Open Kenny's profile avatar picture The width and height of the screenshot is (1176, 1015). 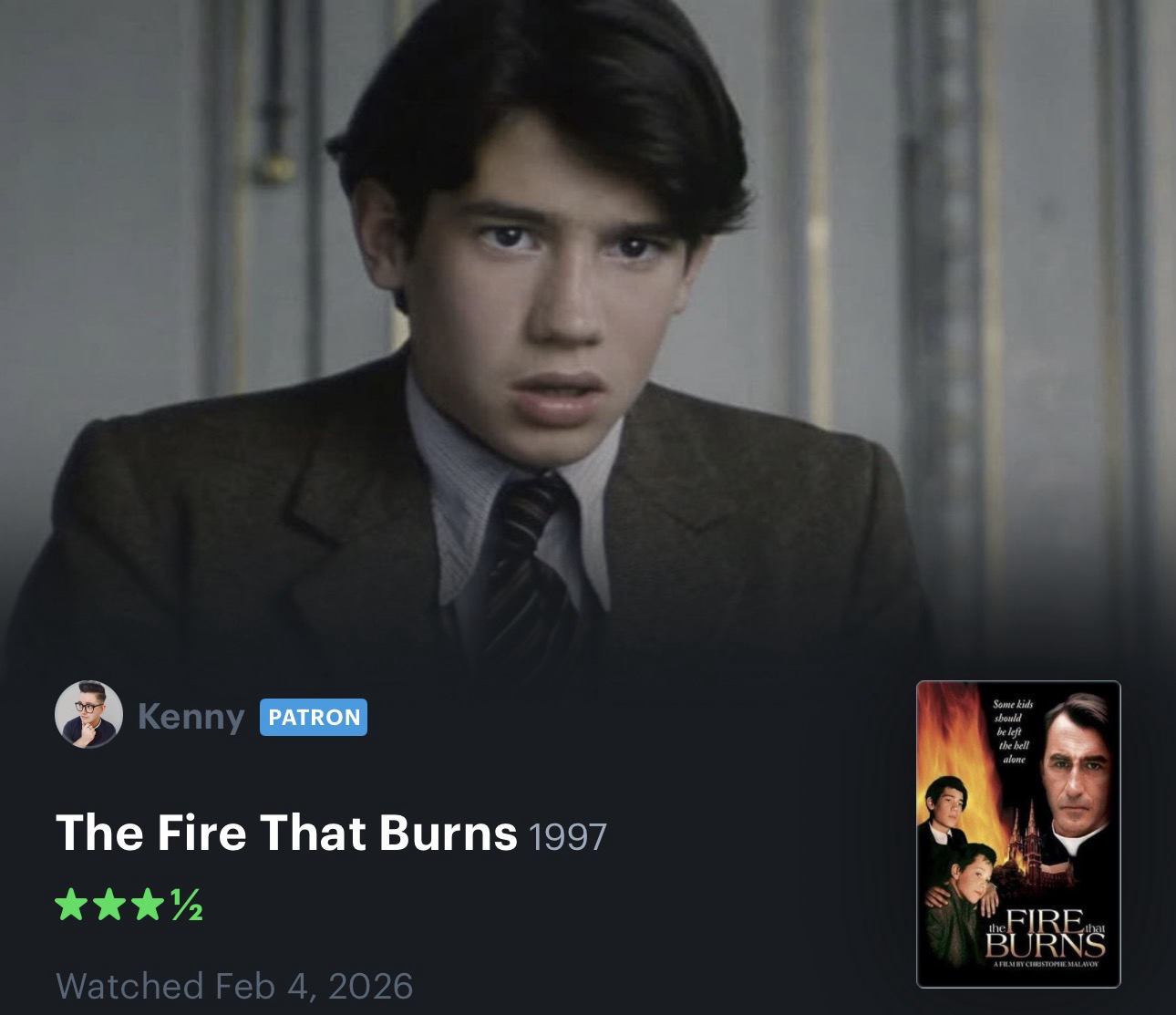88,715
